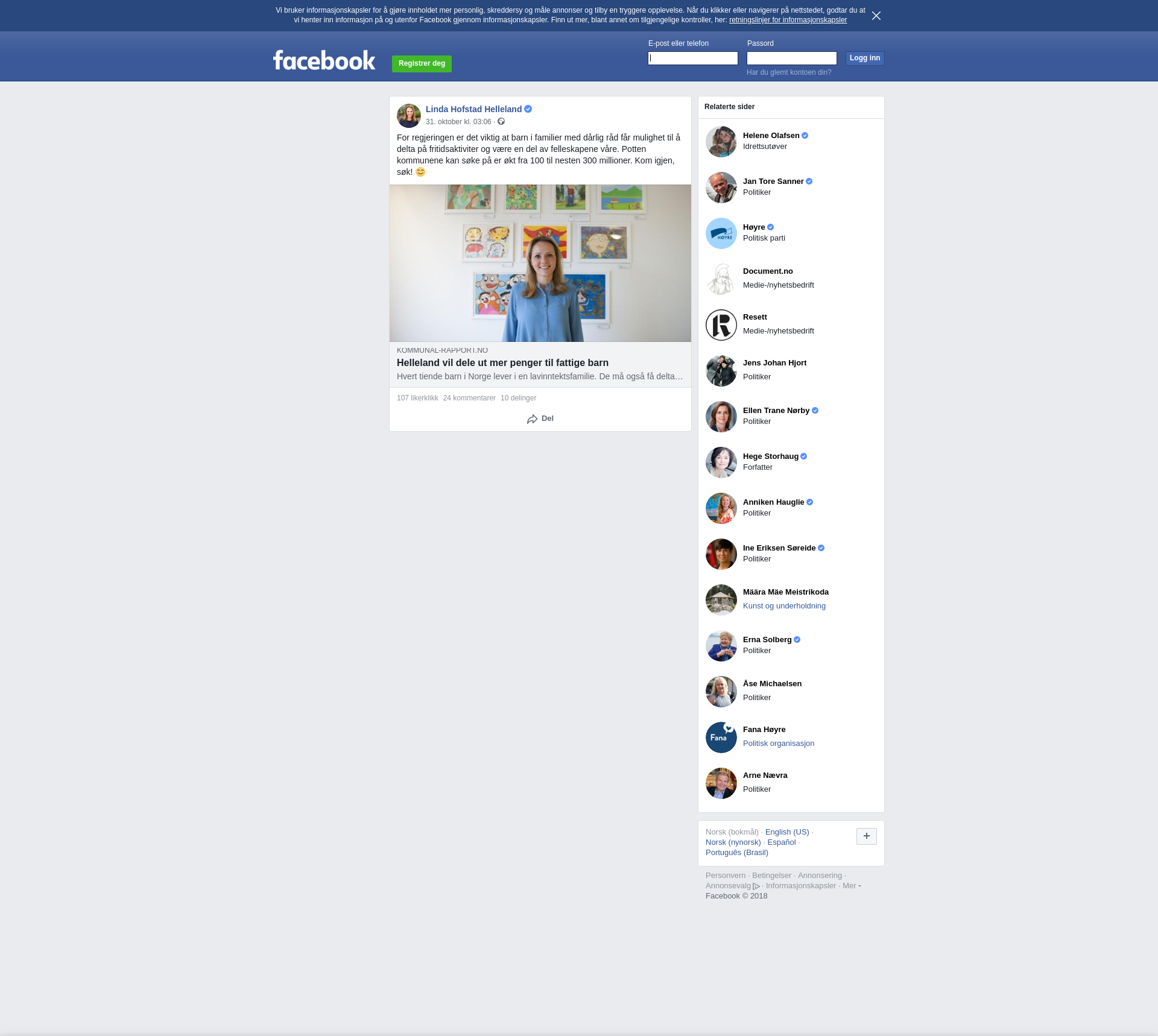Open Åse Michaelsen's avatar
This screenshot has height=1036, width=1158.
[x=721, y=692]
